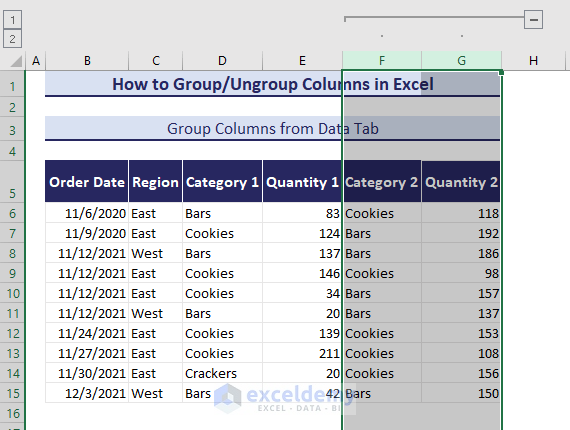Click the quantity cell 139
570x430 pixels.
(302, 333)
